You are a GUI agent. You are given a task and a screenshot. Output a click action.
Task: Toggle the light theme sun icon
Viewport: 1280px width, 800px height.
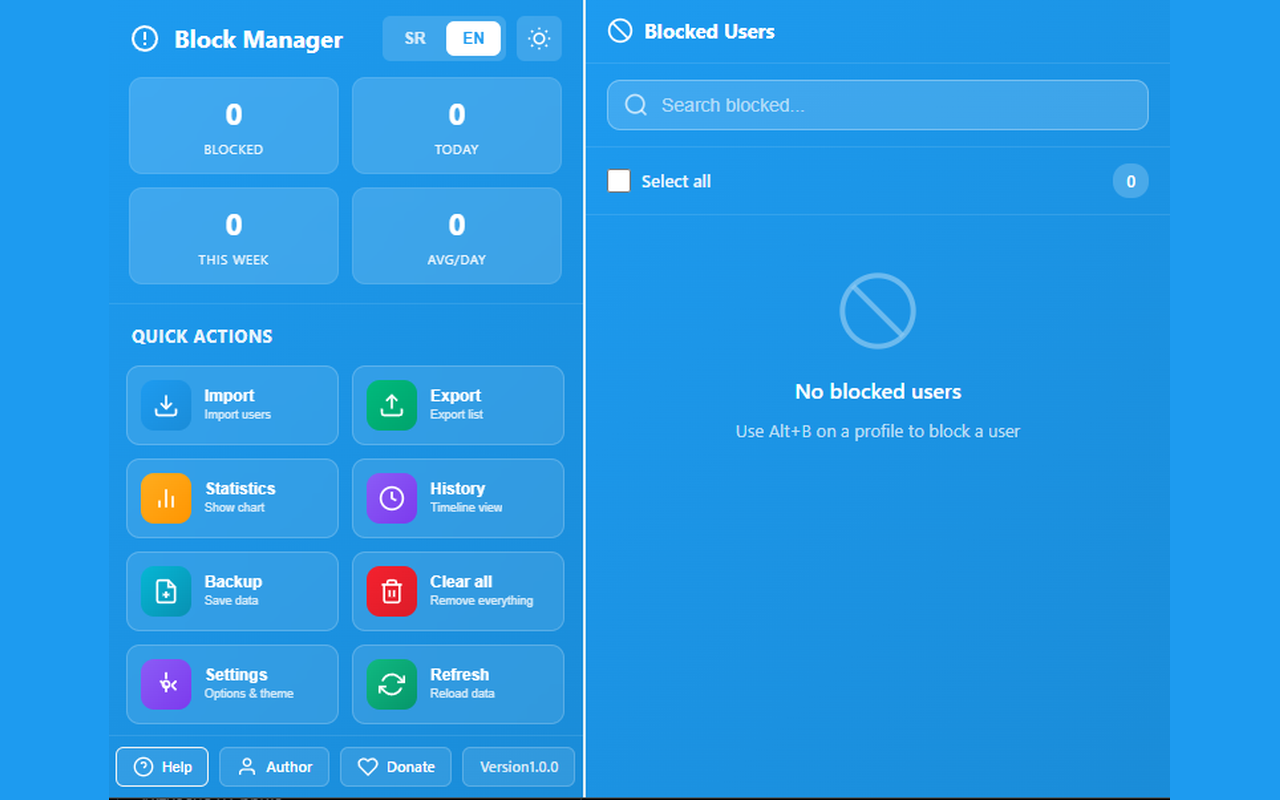pyautogui.click(x=539, y=38)
